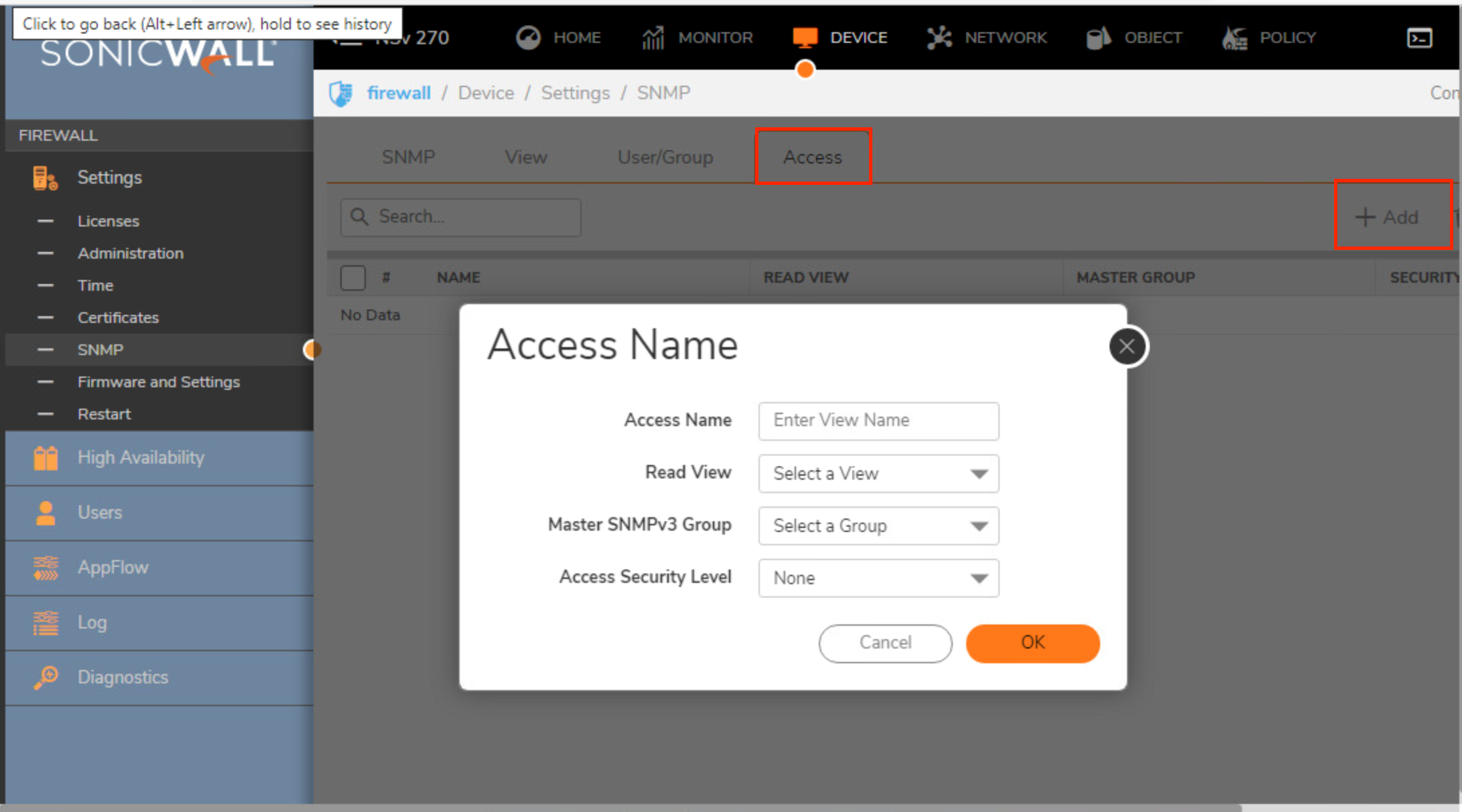Open the POLICY menu
The height and width of the screenshot is (812, 1462).
[1287, 38]
